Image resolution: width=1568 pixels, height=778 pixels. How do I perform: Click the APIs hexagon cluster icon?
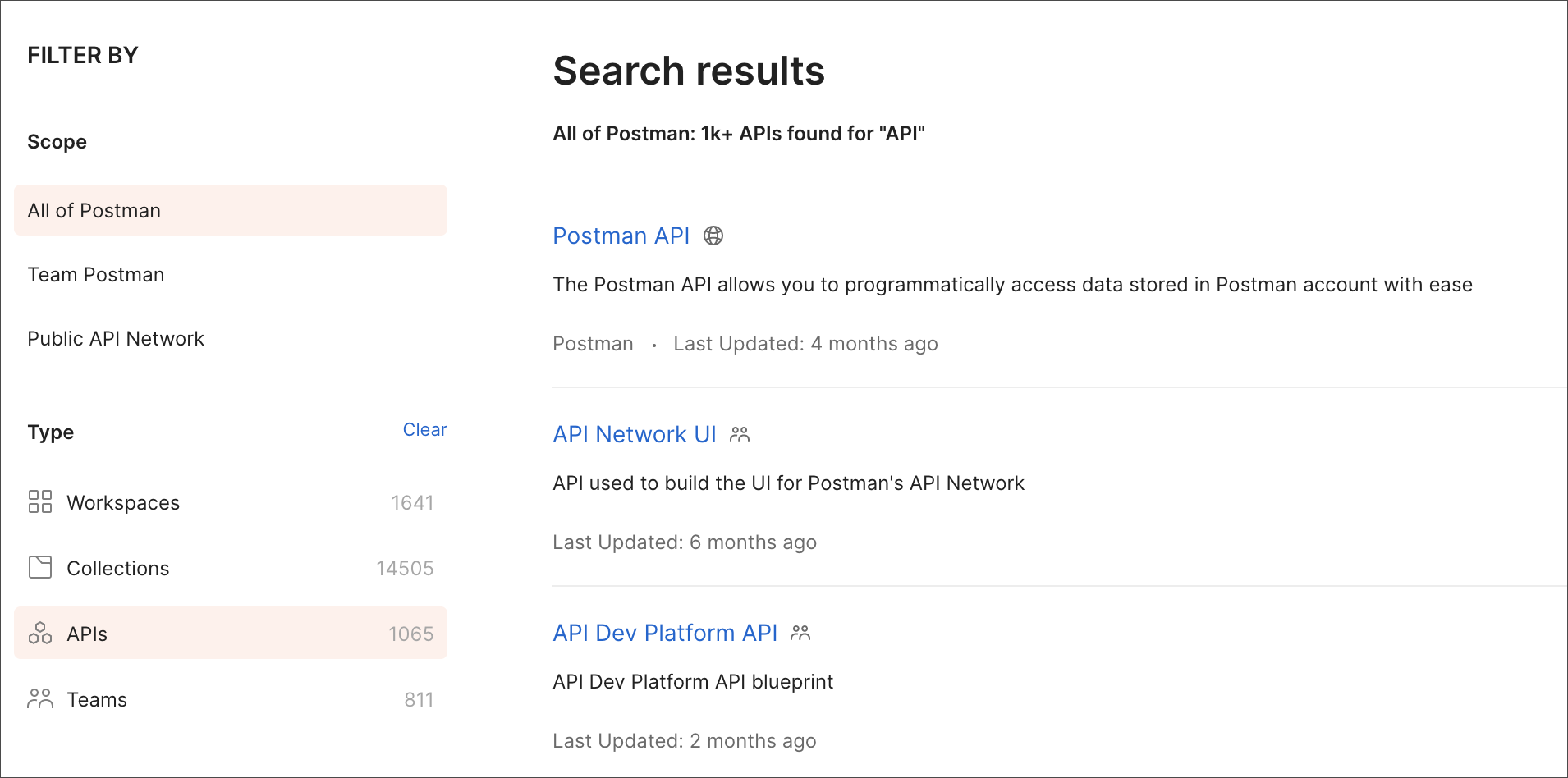(x=40, y=633)
